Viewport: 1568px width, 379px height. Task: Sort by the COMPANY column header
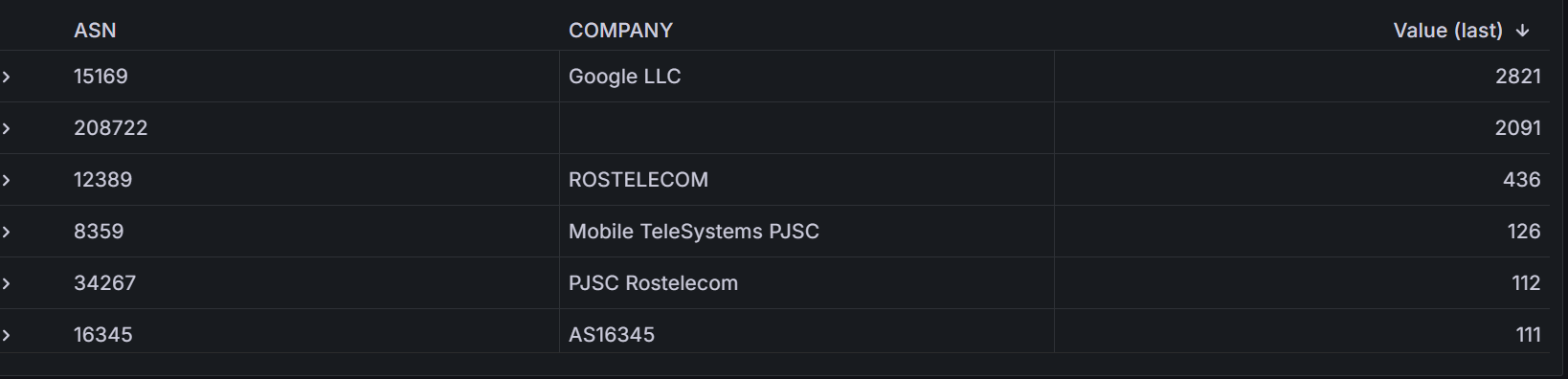coord(620,31)
